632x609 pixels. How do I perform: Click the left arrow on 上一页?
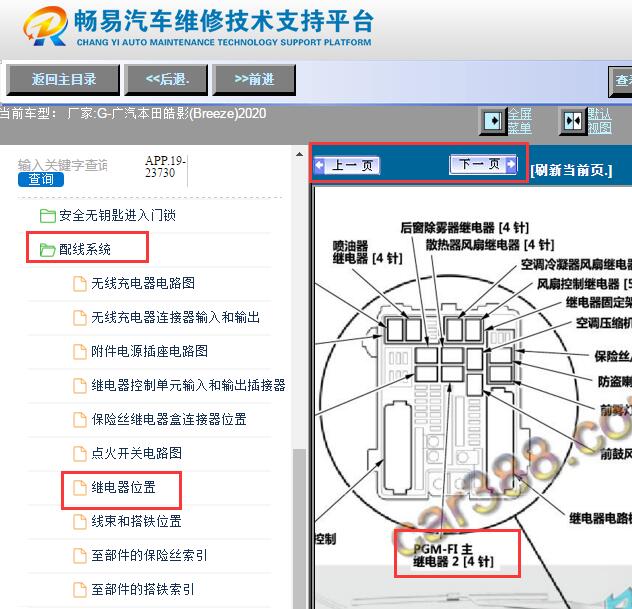pos(320,165)
